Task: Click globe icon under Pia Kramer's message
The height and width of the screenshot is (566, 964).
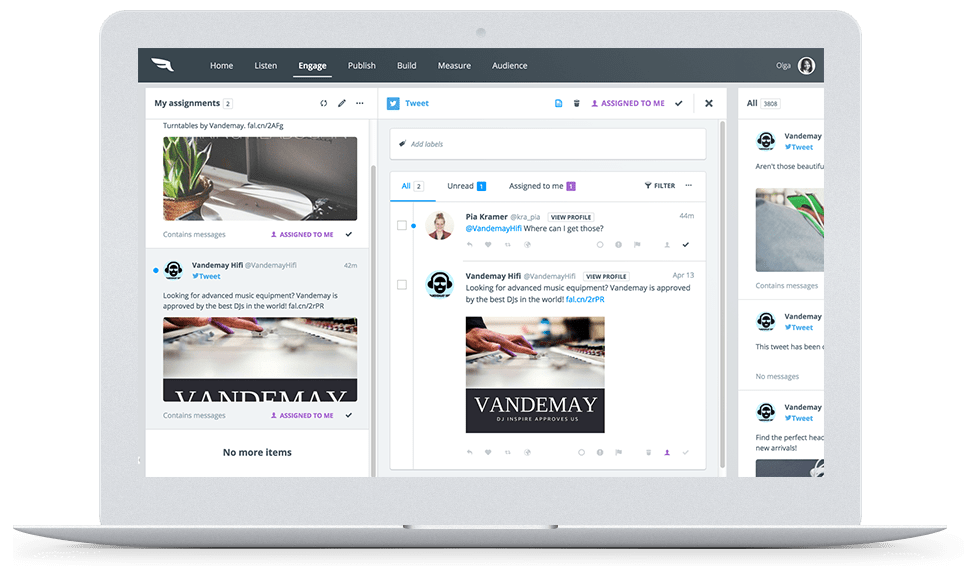Action: click(x=527, y=245)
